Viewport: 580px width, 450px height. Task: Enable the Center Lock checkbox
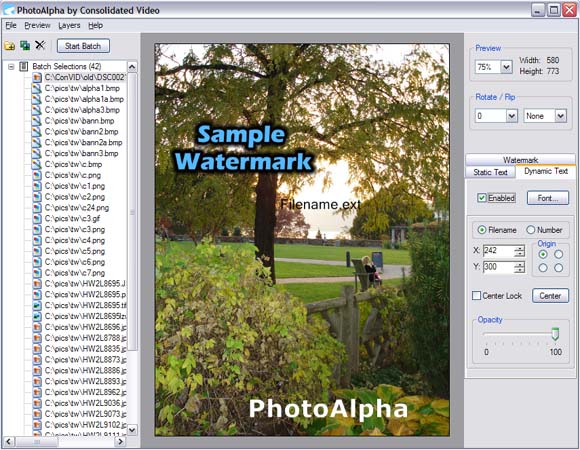[476, 296]
